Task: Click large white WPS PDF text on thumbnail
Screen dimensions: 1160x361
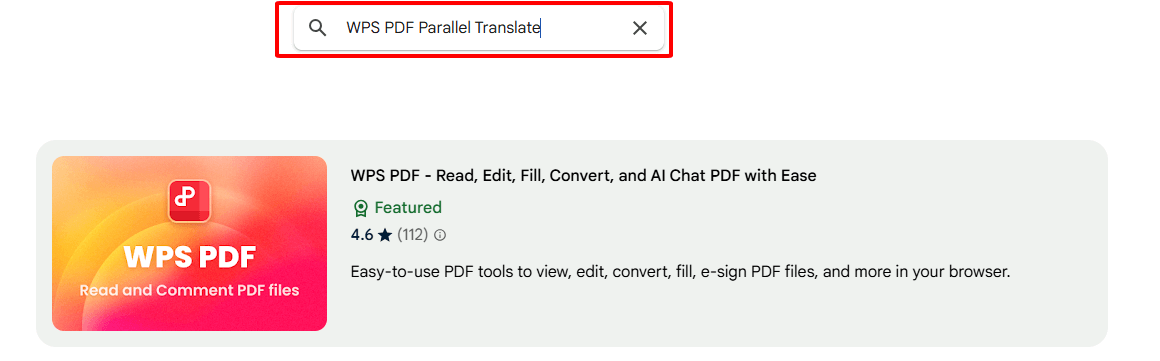Action: click(x=189, y=257)
